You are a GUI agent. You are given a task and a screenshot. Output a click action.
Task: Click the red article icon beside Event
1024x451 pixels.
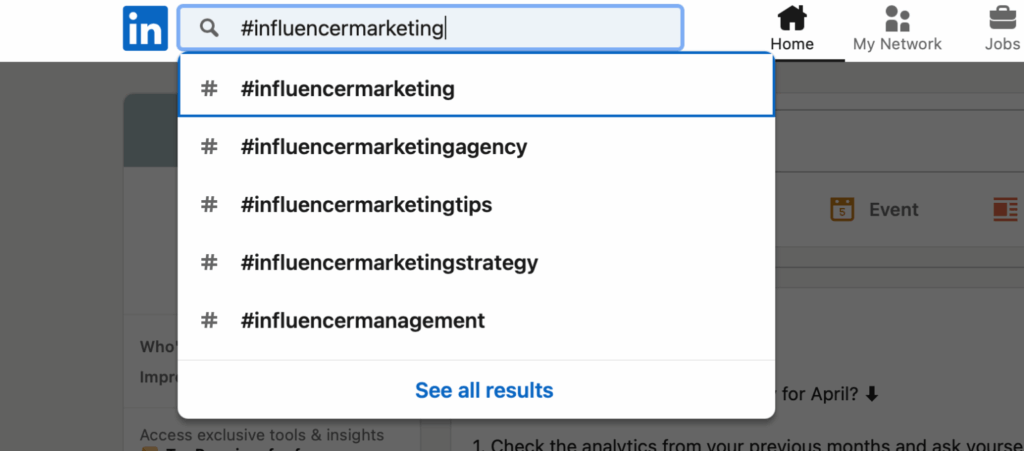point(1006,210)
